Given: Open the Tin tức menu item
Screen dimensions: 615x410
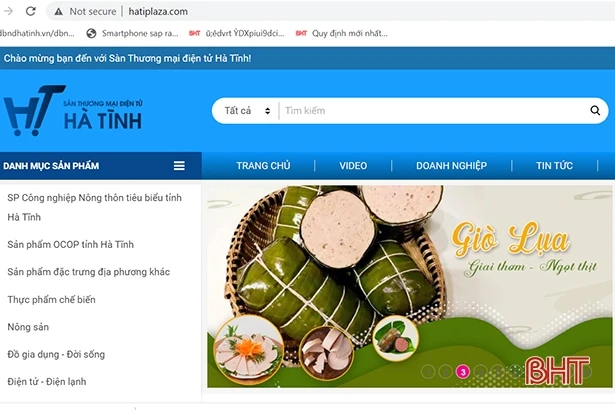Looking at the screenshot, I should pos(554,166).
